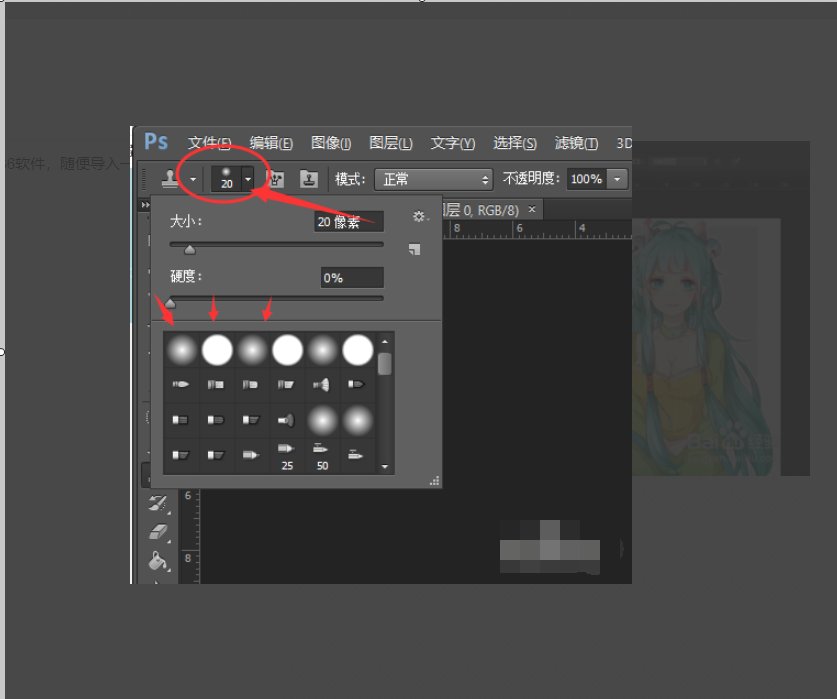The image size is (837, 699).
Task: Open the 滤镜 menu
Action: tap(575, 143)
